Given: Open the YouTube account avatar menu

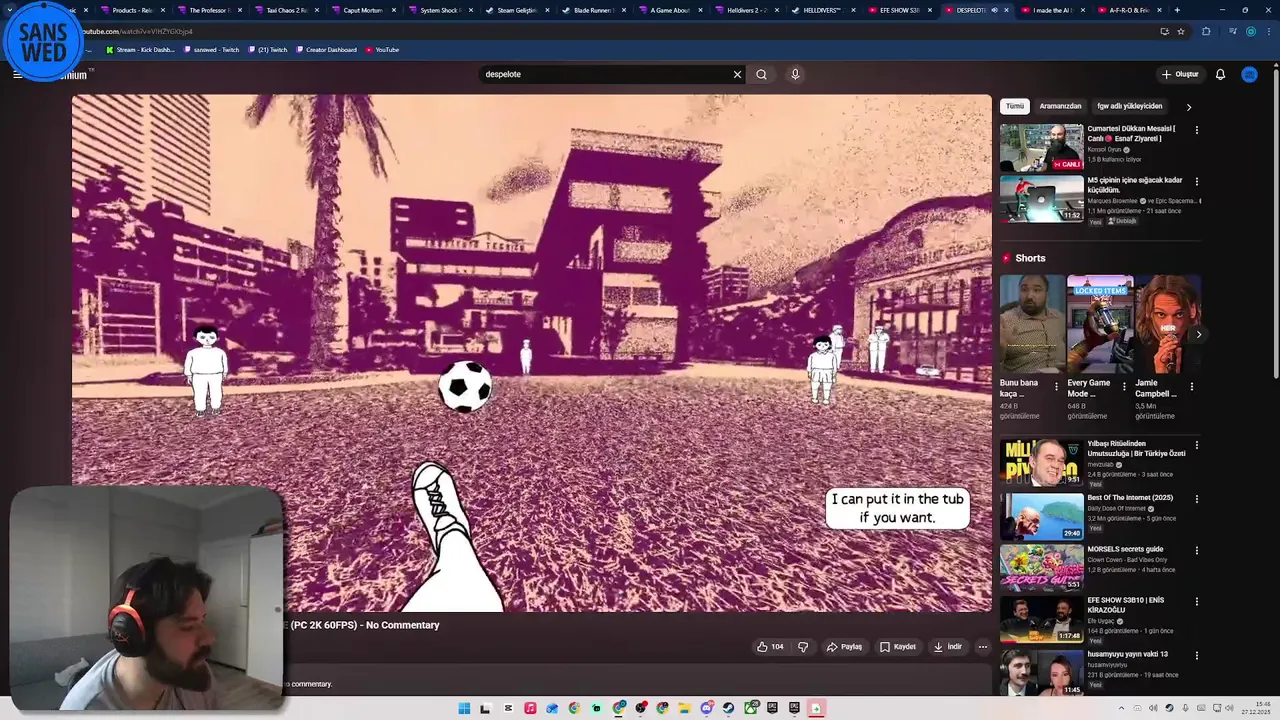Looking at the screenshot, I should click(1249, 74).
